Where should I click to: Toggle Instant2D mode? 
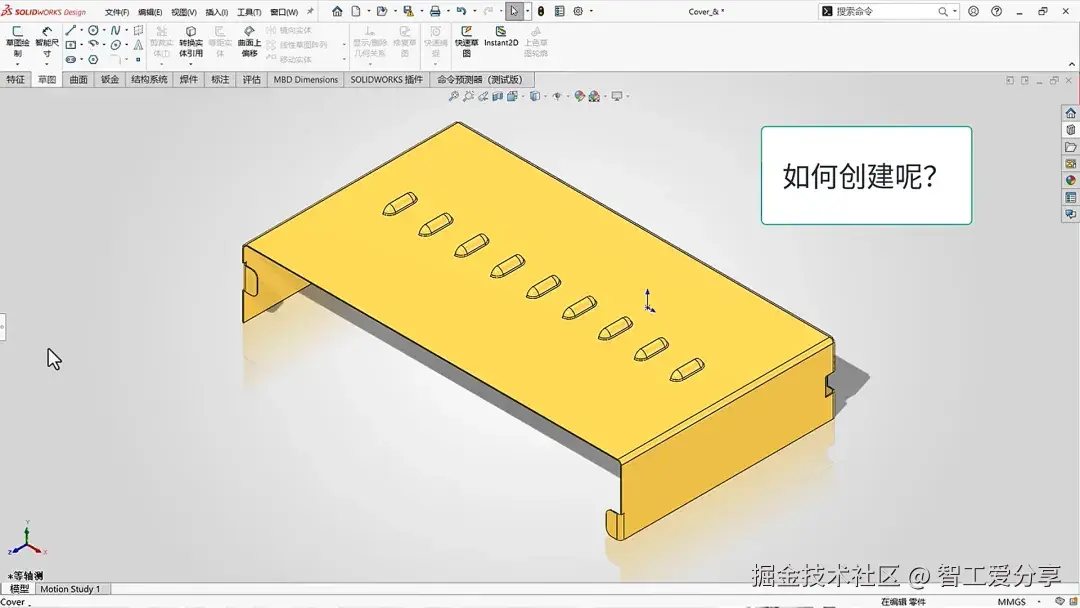pos(501,36)
